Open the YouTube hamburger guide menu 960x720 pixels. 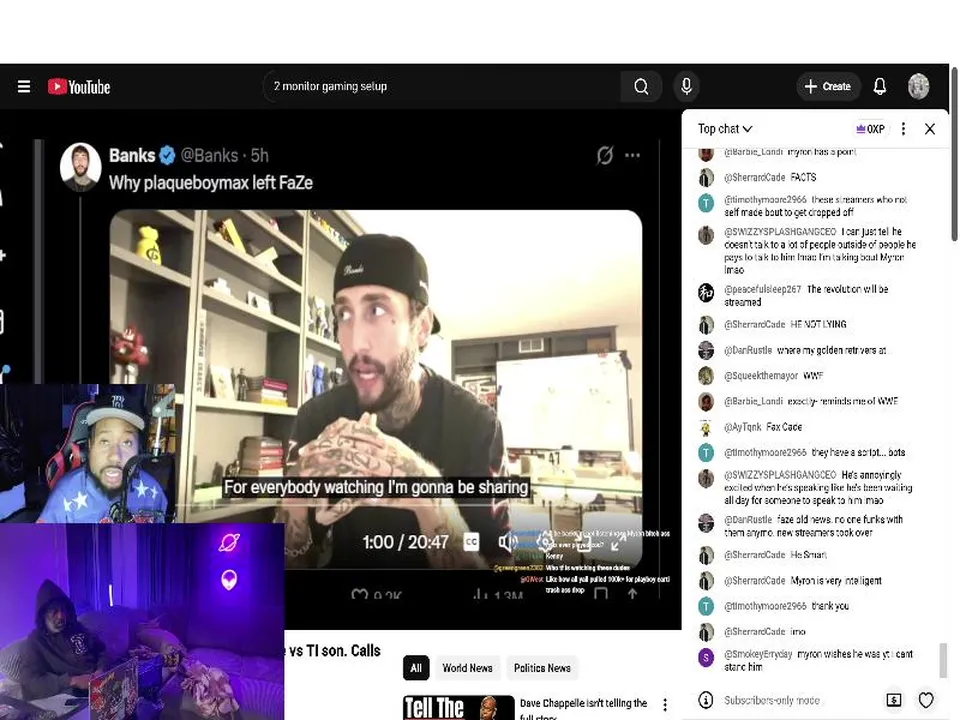pyautogui.click(x=24, y=86)
